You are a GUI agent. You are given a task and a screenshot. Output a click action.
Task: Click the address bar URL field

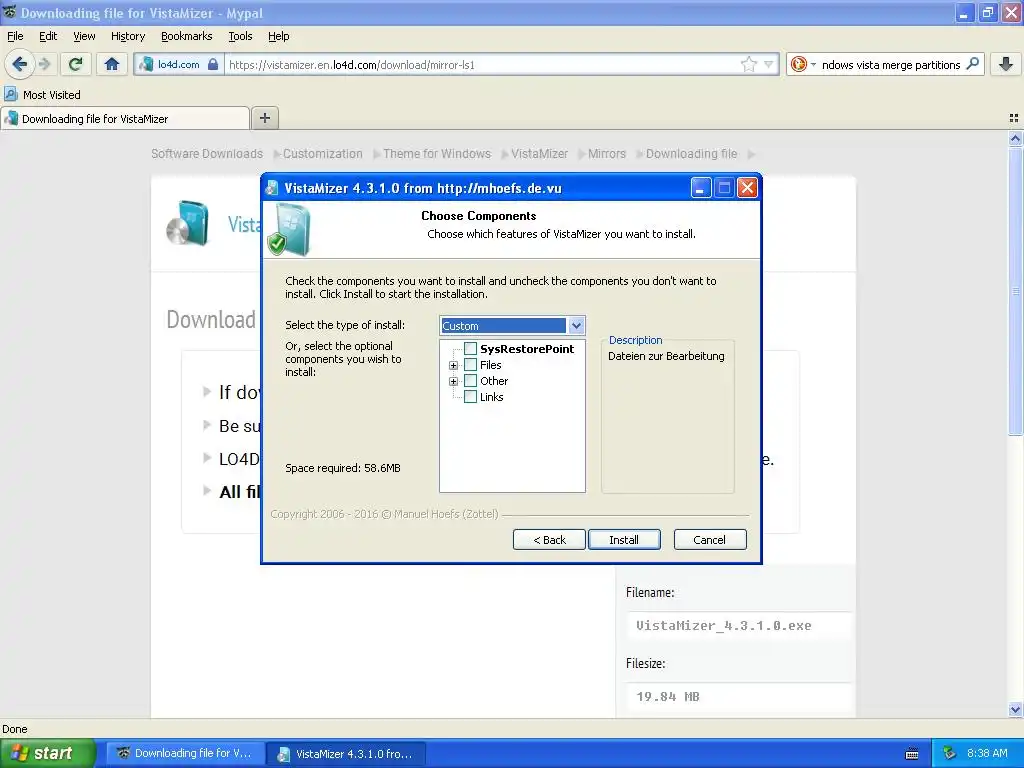pos(482,64)
